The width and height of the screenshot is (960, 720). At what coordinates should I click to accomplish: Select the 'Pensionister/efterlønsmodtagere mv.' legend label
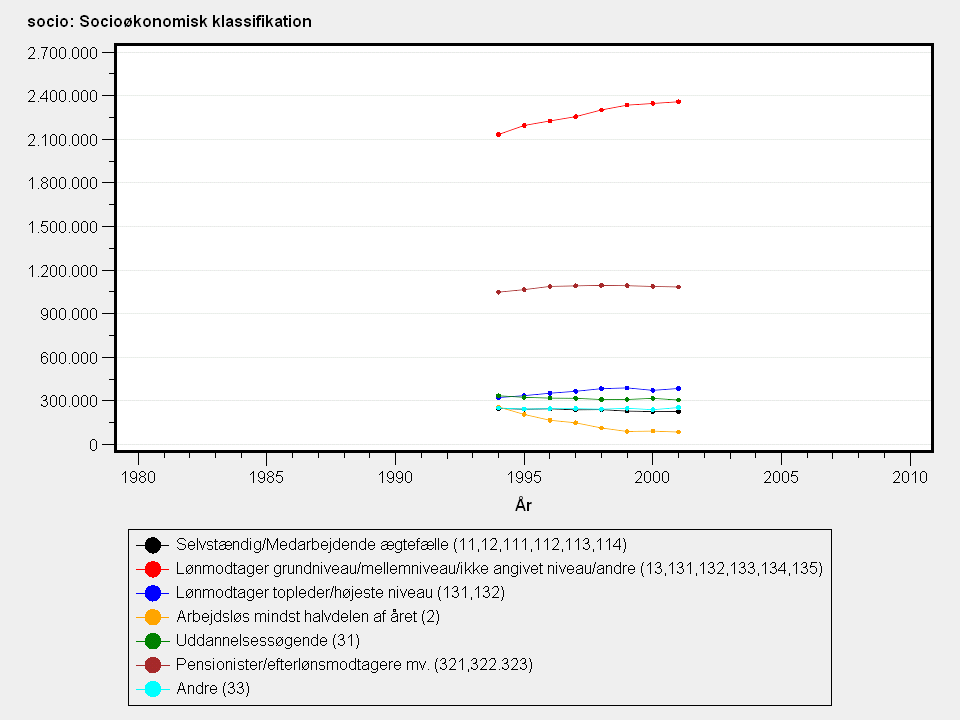354,665
